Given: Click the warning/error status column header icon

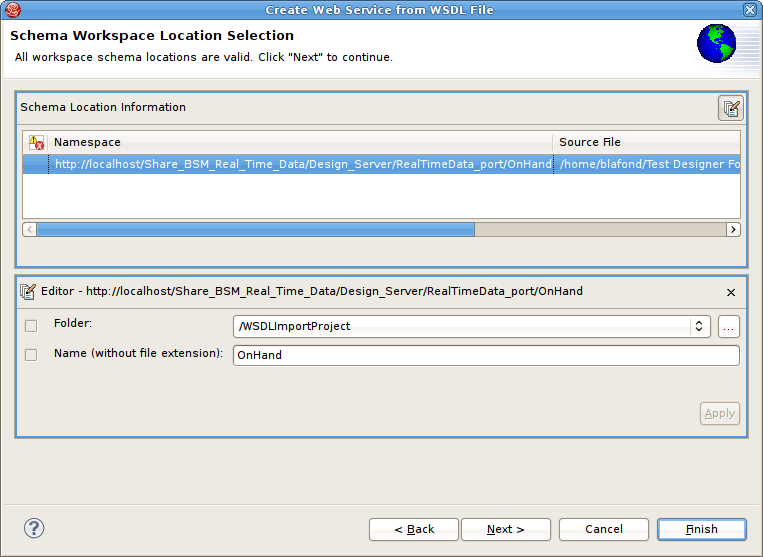Looking at the screenshot, I should tap(36, 143).
